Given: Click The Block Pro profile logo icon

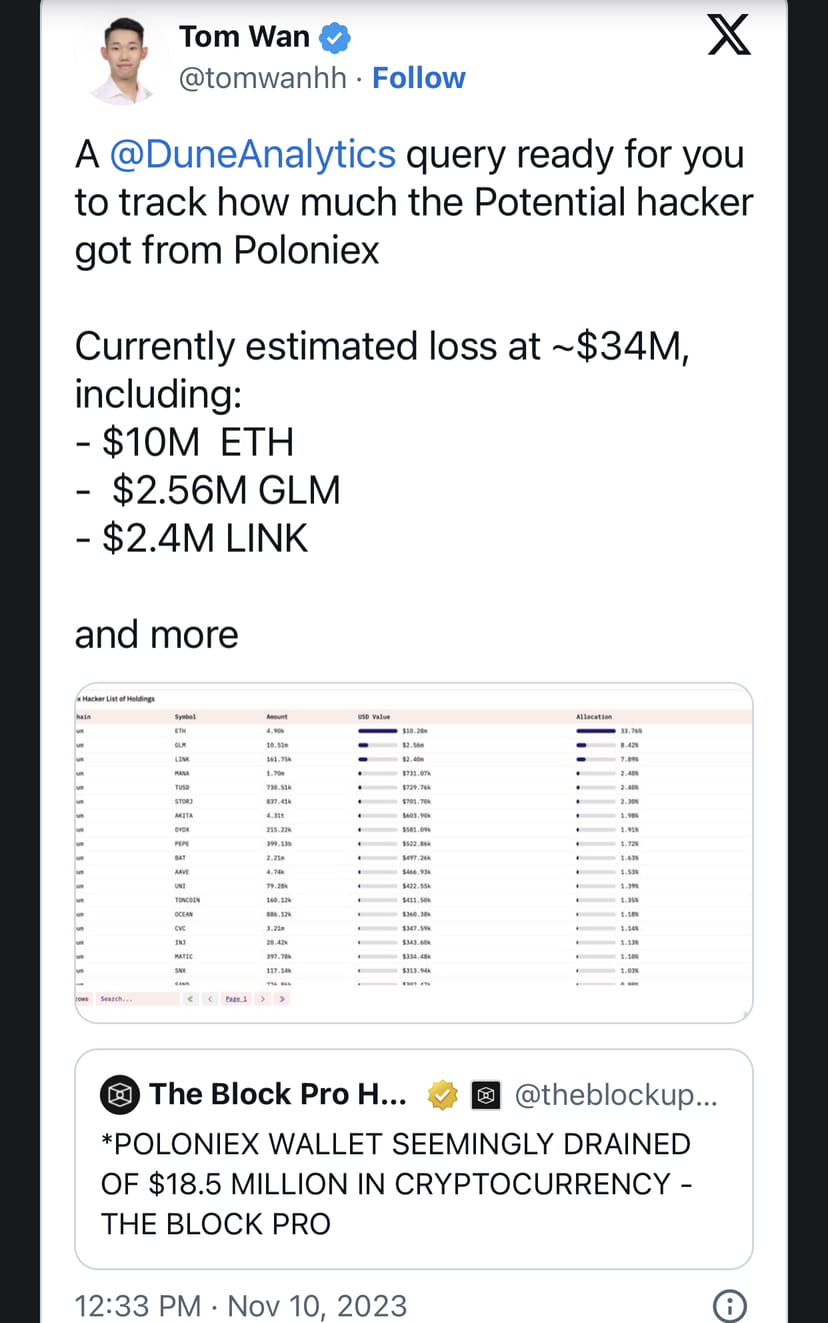Looking at the screenshot, I should click(x=119, y=1094).
